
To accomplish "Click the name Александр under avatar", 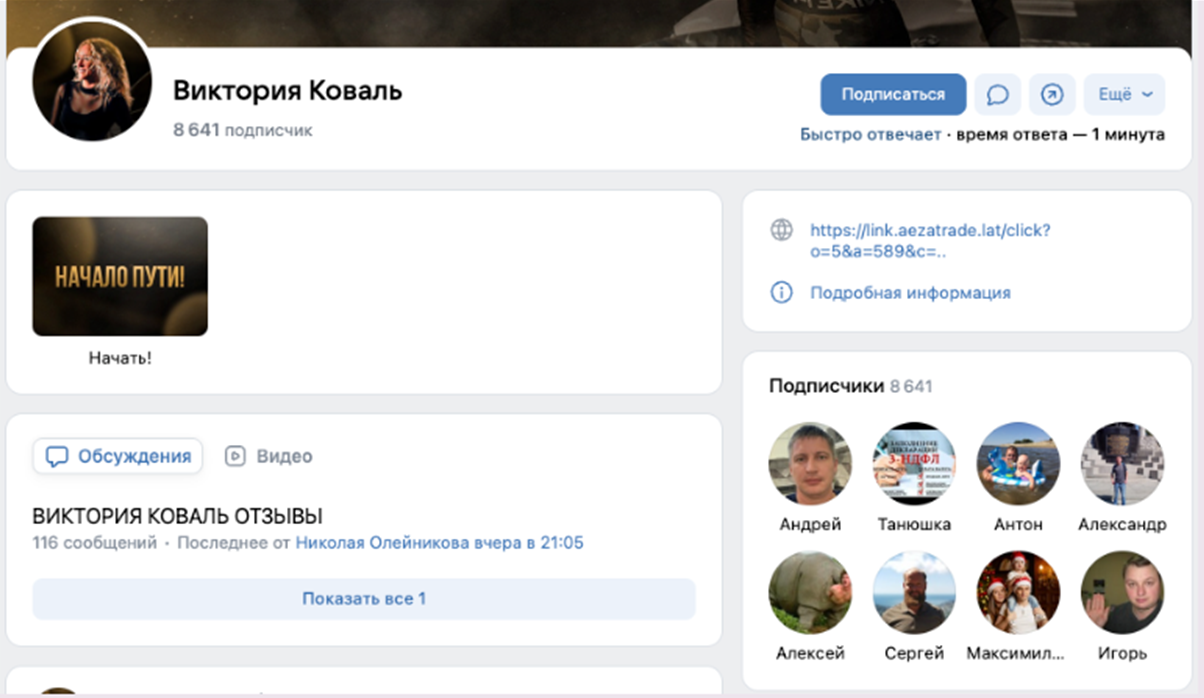I will click(1122, 524).
